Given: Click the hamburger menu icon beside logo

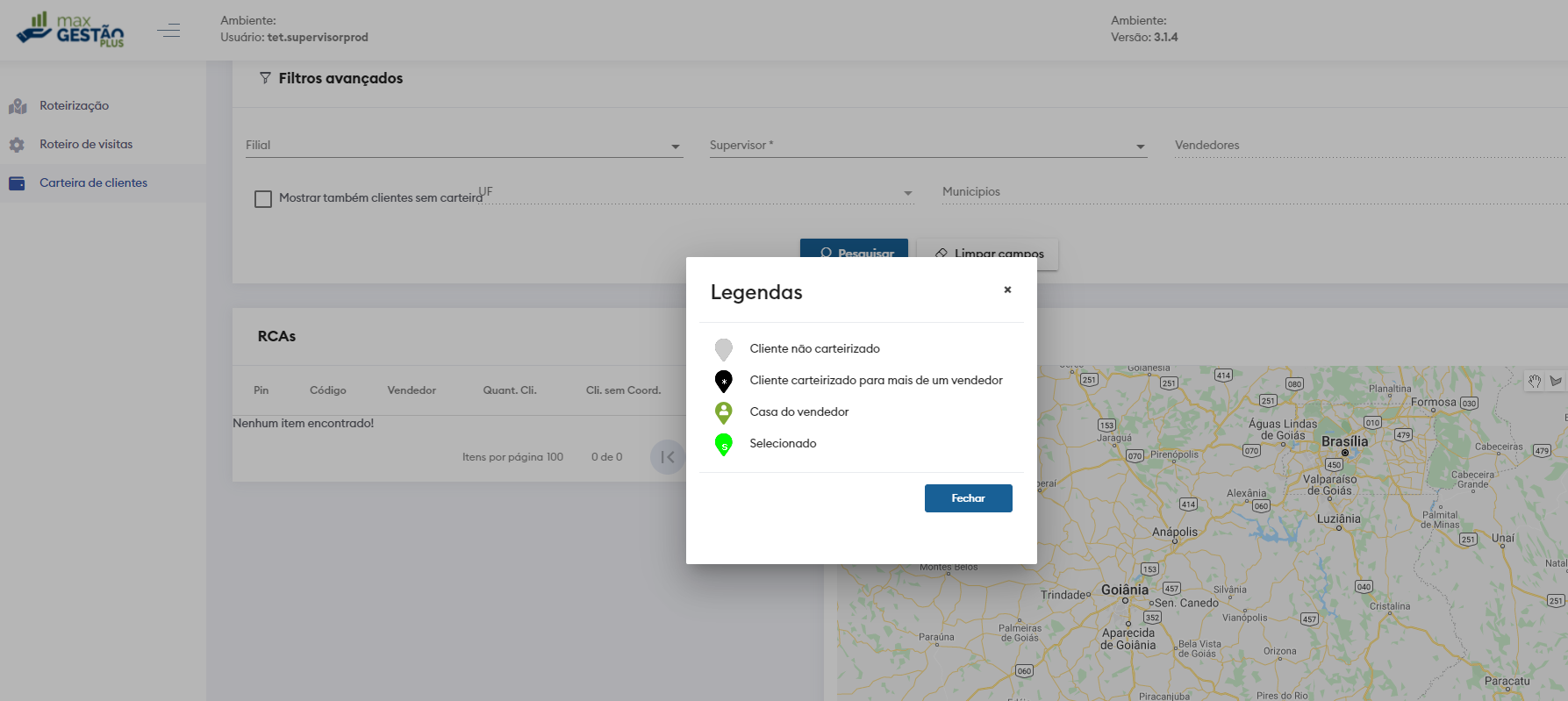Looking at the screenshot, I should (x=168, y=31).
